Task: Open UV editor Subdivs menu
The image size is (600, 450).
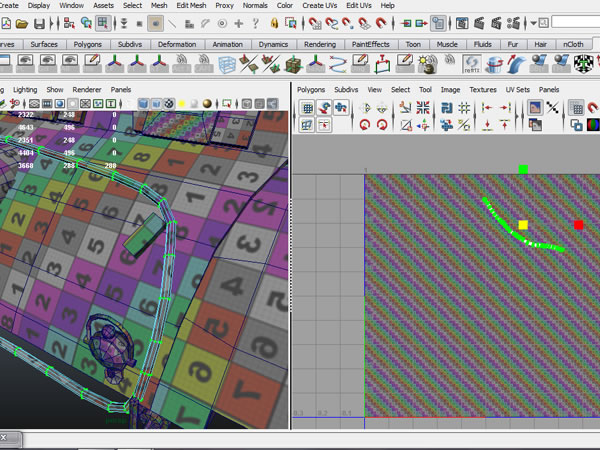Action: click(346, 90)
